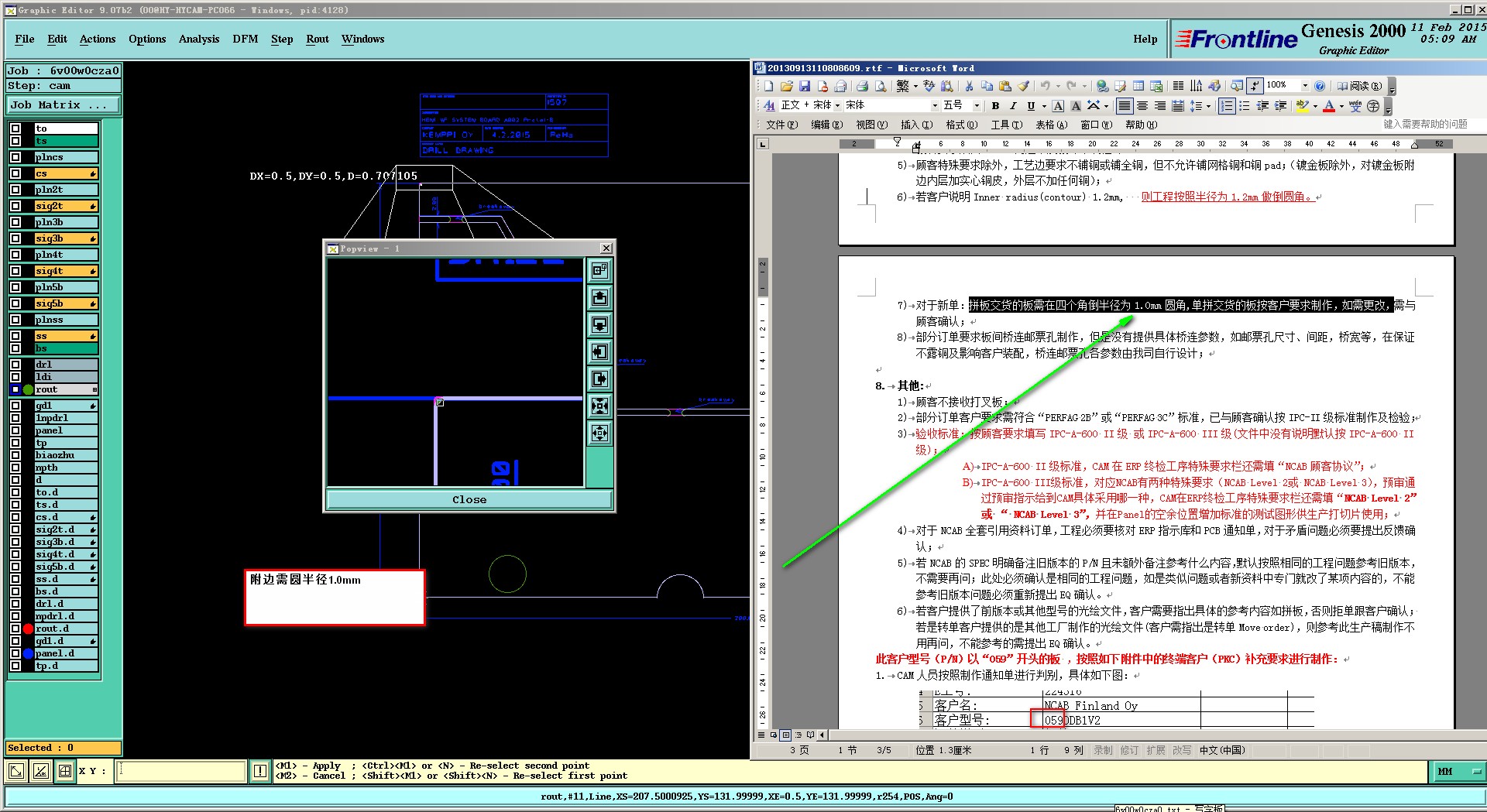
Task: Click the grid icon beside XY label
Action: click(x=65, y=771)
